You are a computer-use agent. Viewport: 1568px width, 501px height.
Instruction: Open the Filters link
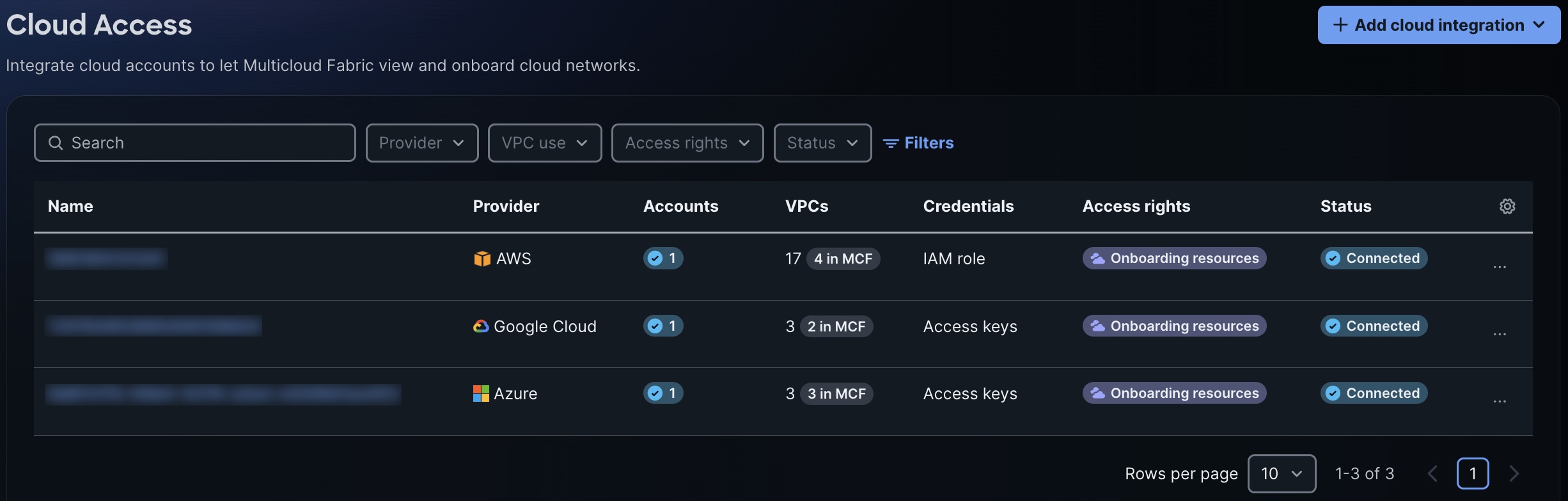coord(918,143)
